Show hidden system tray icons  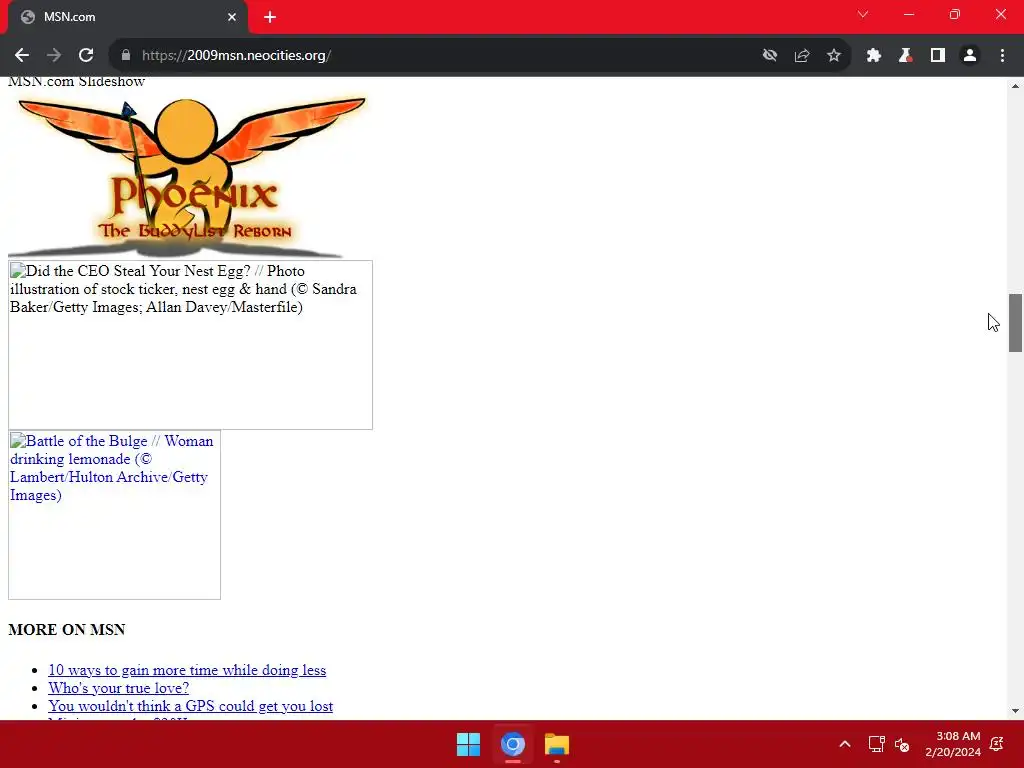[844, 744]
